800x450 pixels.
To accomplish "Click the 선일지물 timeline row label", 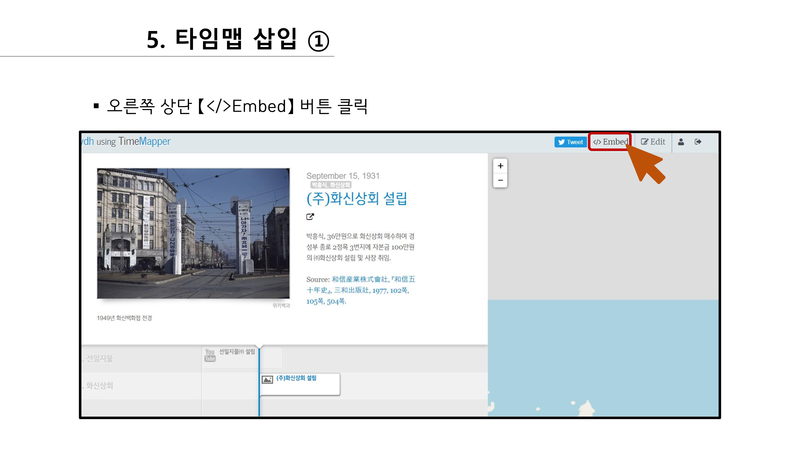I will click(x=99, y=359).
